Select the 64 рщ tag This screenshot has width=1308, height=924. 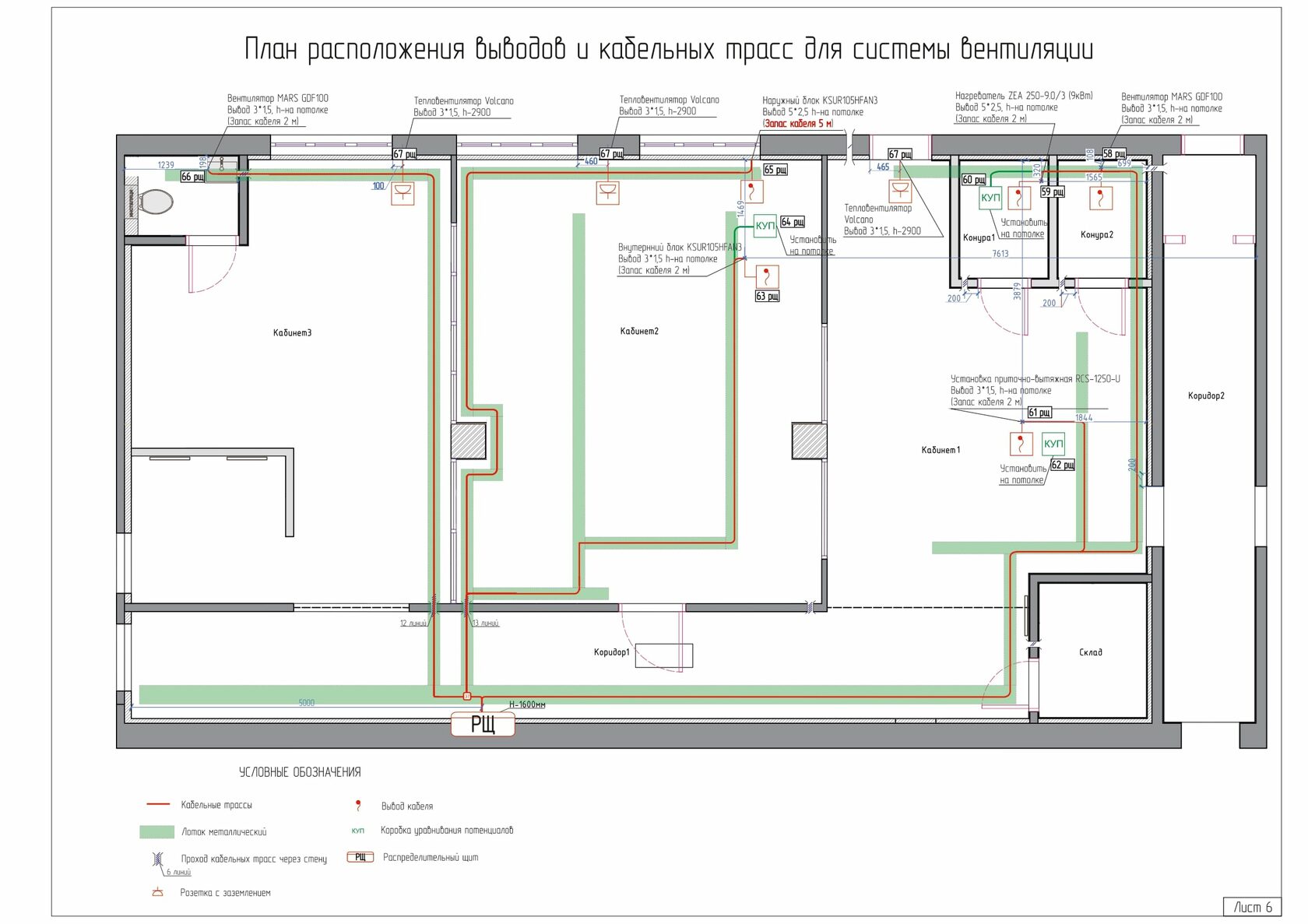[x=793, y=222]
